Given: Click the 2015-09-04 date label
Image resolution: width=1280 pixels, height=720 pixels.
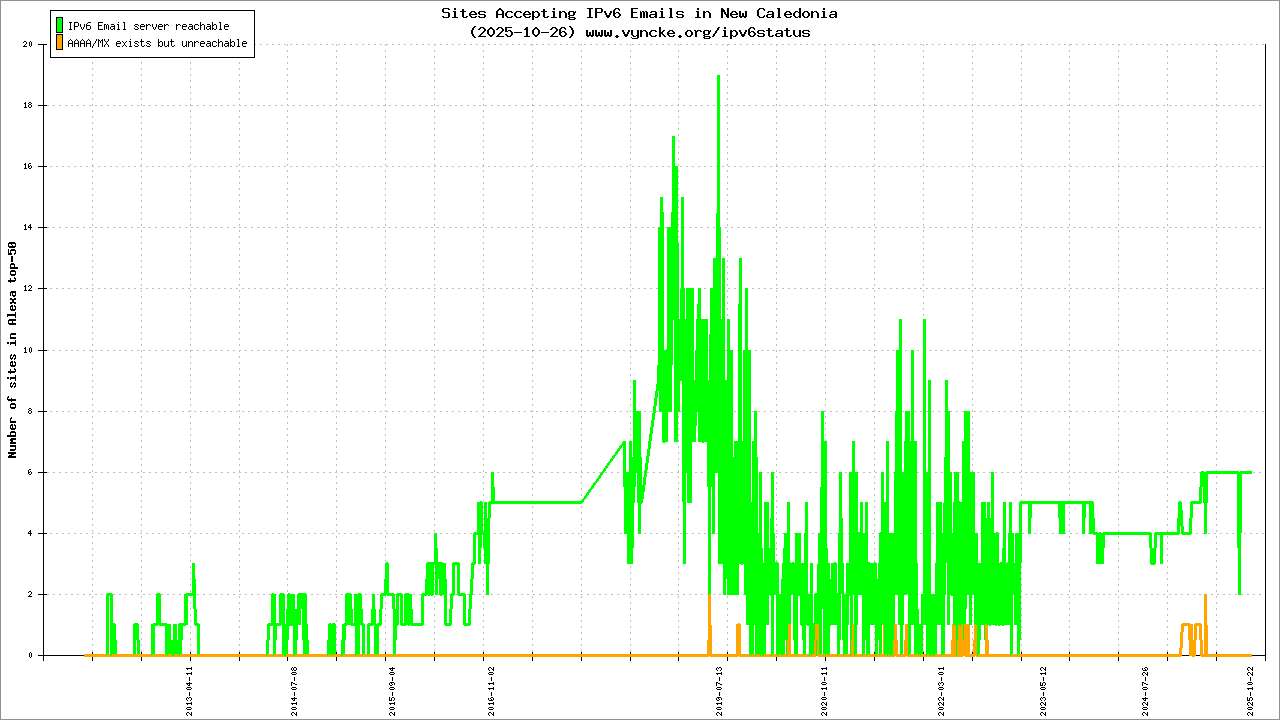Looking at the screenshot, I should [x=391, y=692].
